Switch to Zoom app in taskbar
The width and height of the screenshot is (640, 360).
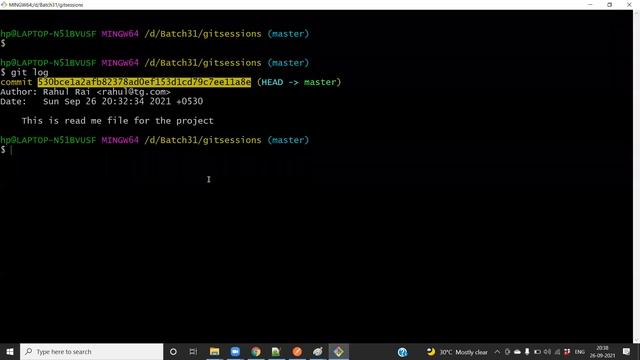coord(235,351)
